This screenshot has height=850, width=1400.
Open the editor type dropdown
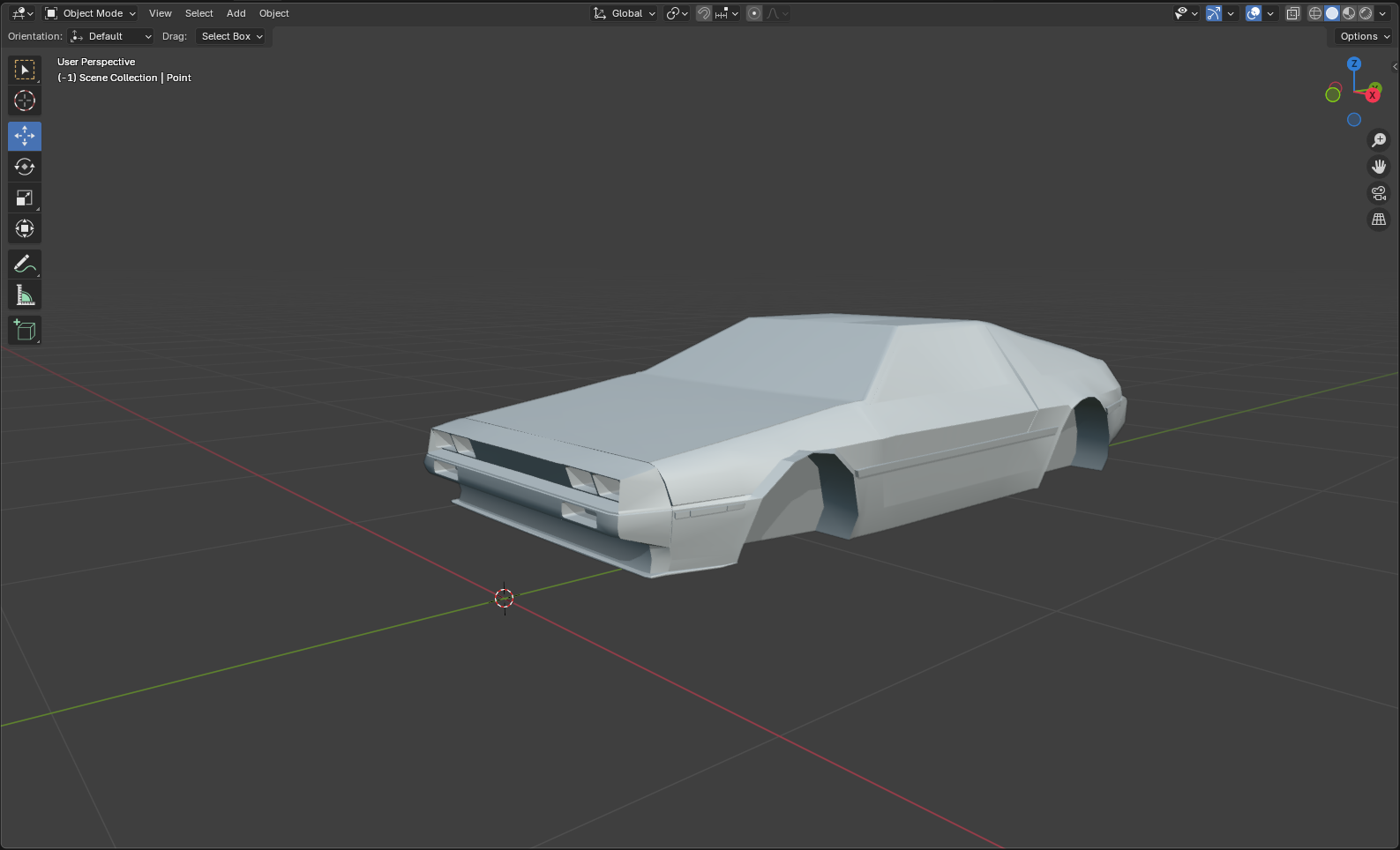[22, 13]
